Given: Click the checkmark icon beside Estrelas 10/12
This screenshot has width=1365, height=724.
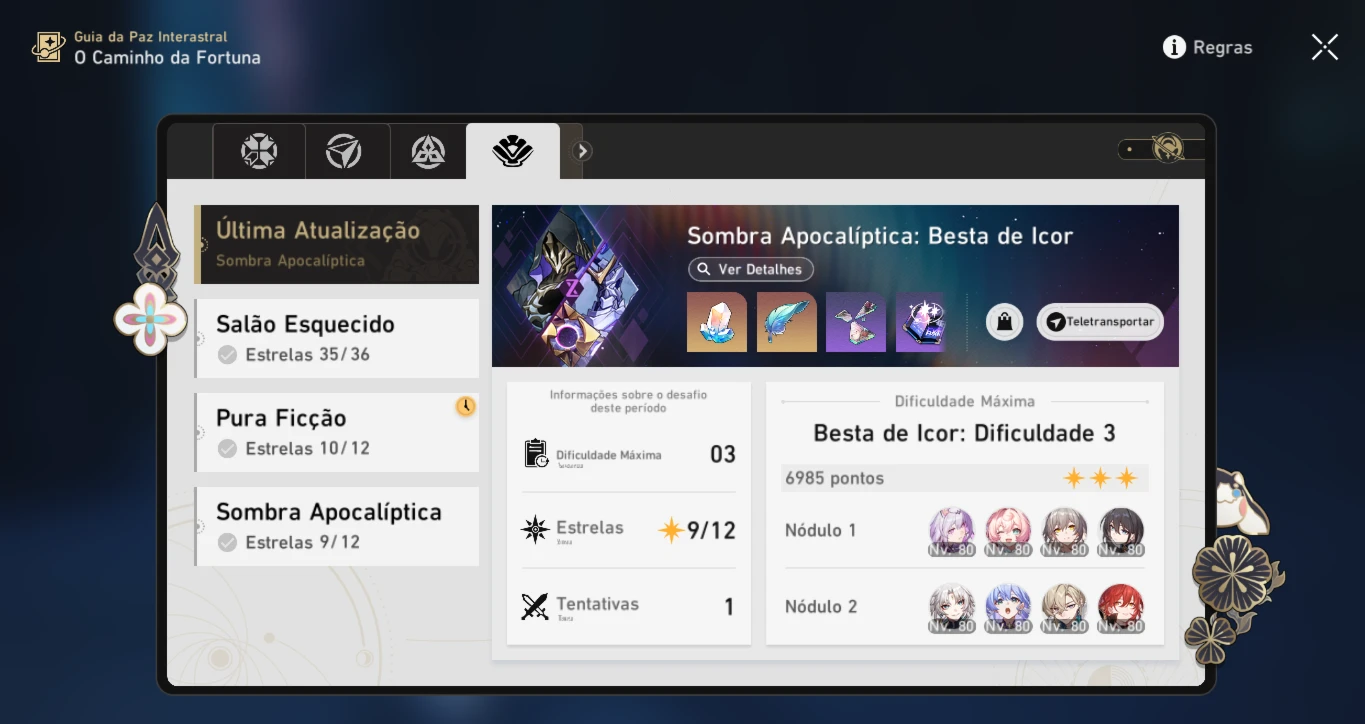Looking at the screenshot, I should [228, 449].
